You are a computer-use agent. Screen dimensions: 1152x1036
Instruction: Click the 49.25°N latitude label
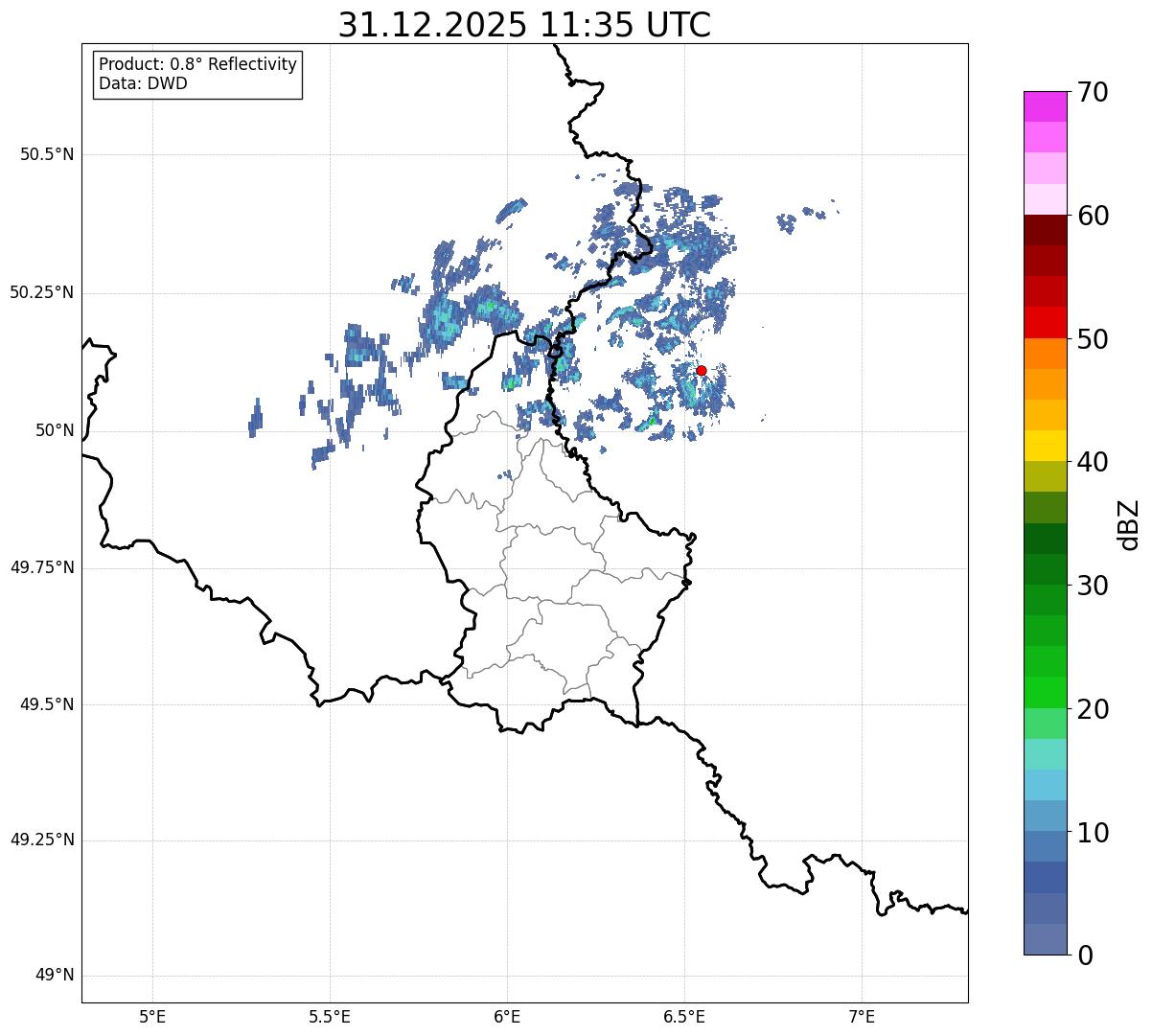click(42, 840)
